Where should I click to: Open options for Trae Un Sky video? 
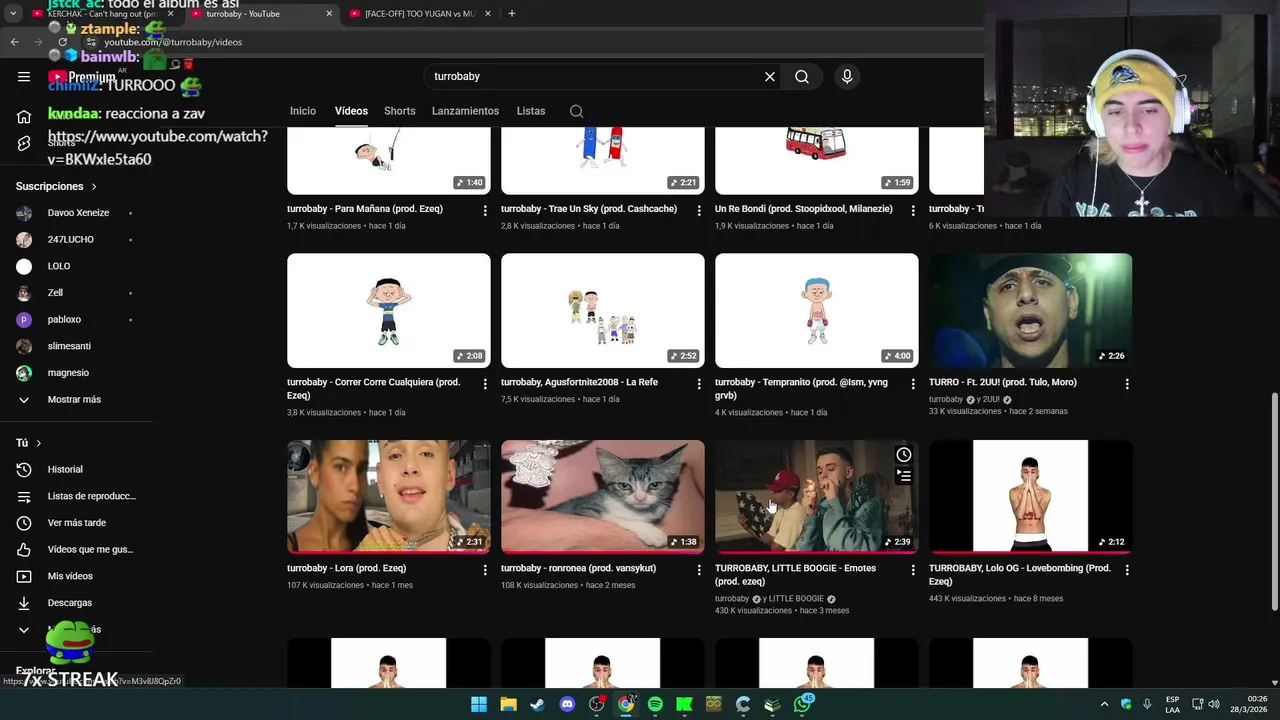[699, 210]
